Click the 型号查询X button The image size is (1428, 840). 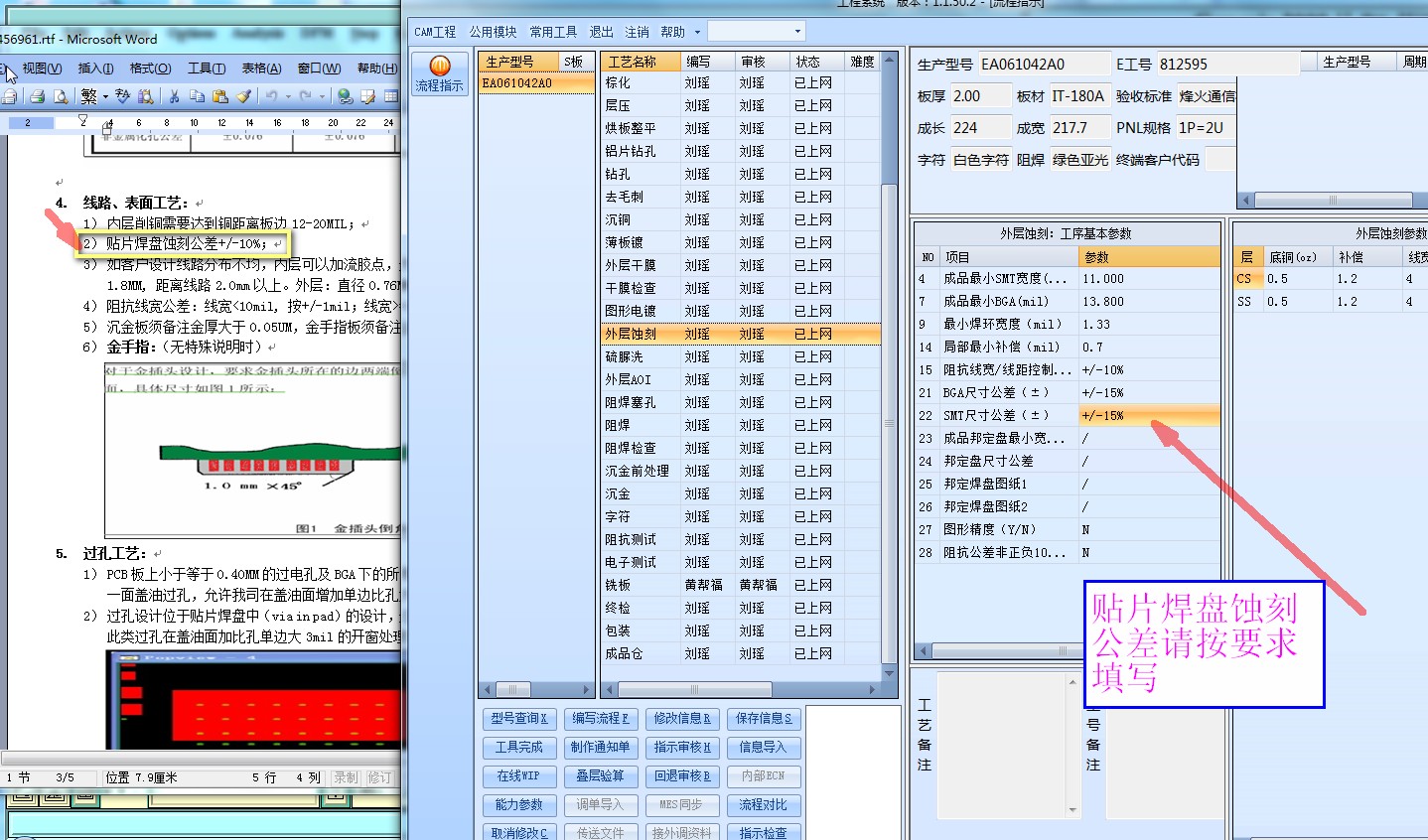(x=519, y=718)
